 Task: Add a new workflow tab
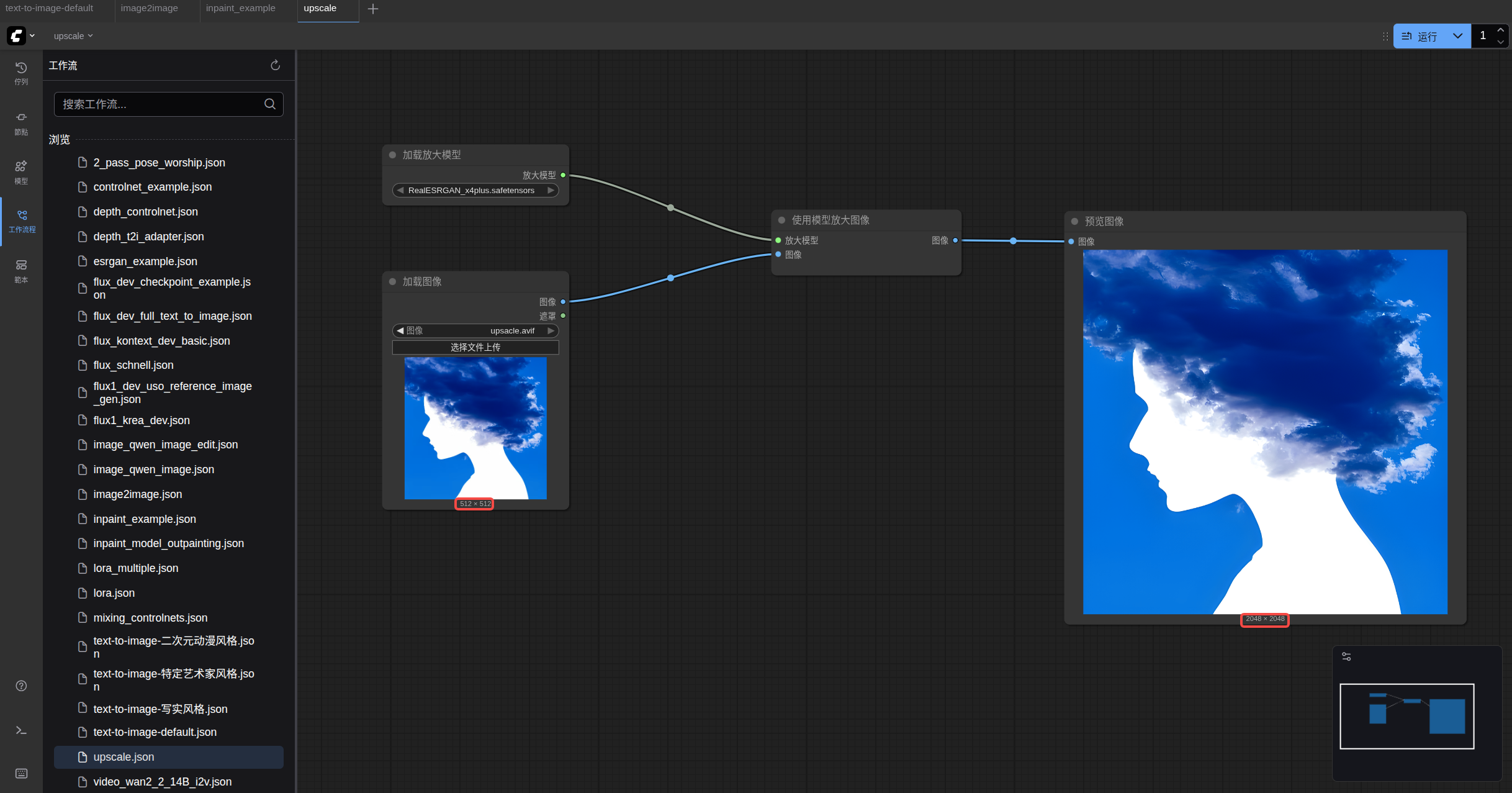click(373, 9)
